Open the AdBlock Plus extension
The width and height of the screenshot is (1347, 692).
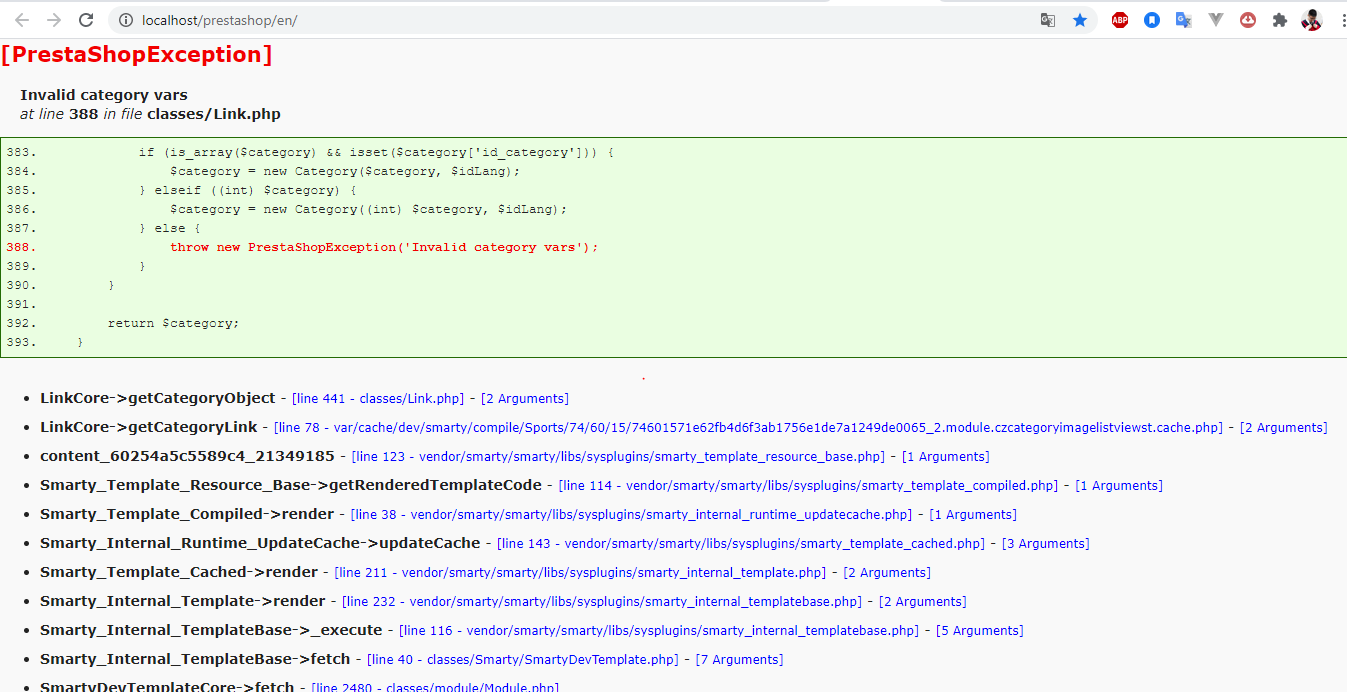[1120, 20]
